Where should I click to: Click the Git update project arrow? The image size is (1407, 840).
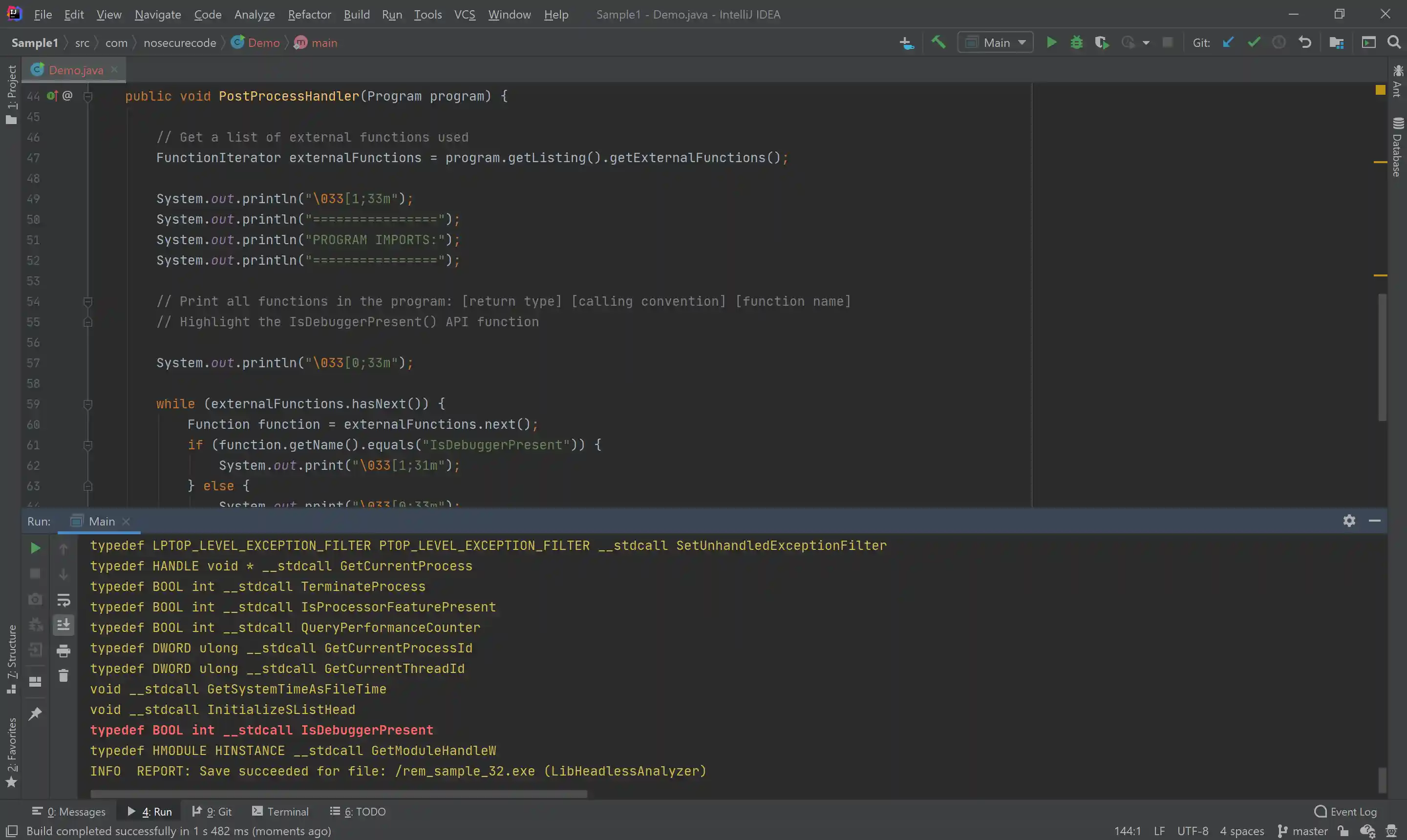pyautogui.click(x=1228, y=42)
